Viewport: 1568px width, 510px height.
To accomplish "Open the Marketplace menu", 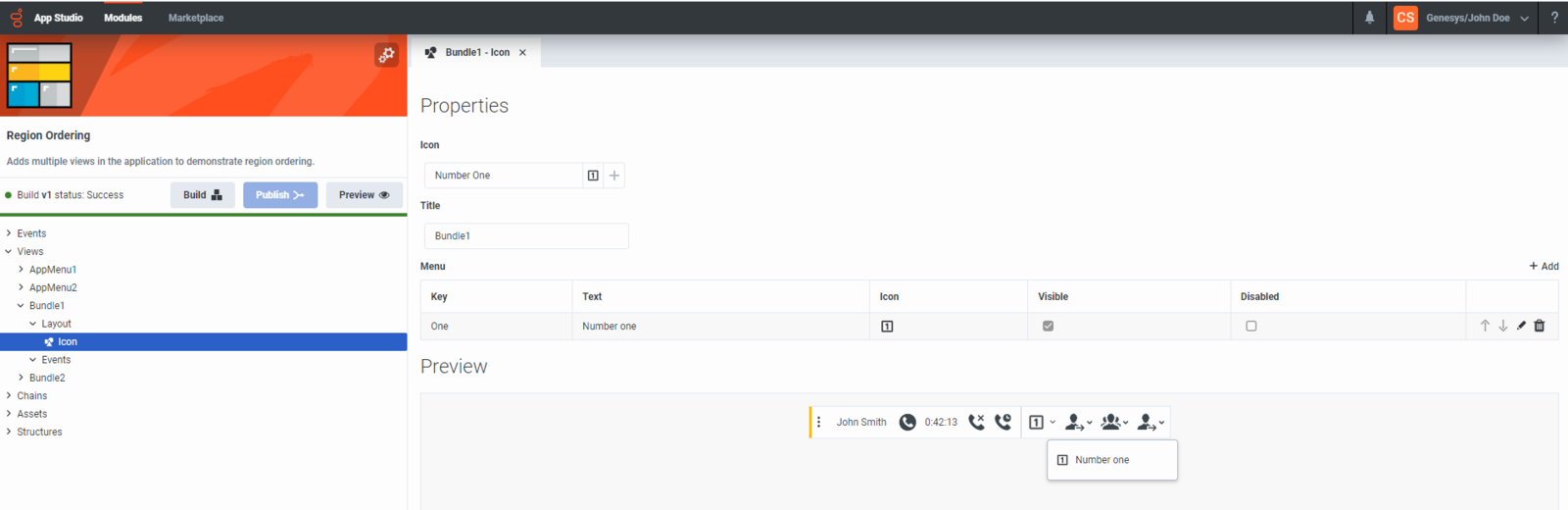I will (196, 18).
